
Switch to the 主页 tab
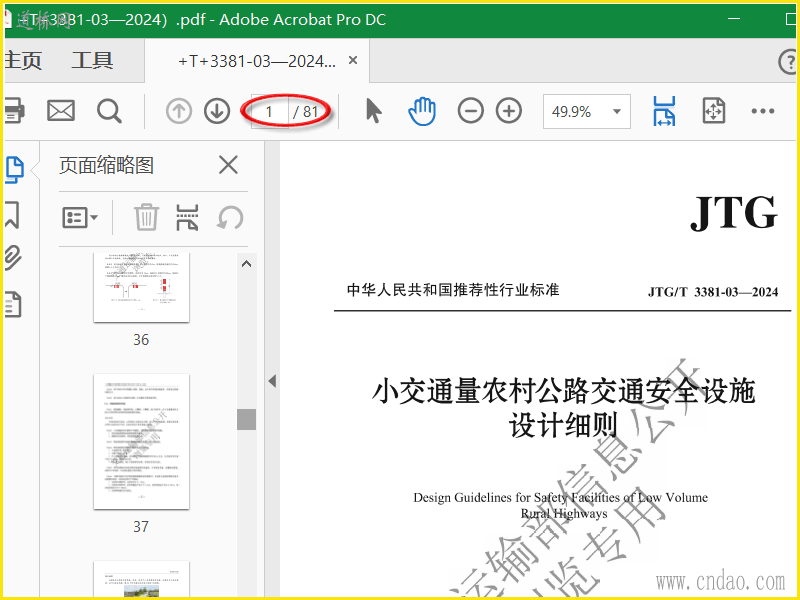22,61
